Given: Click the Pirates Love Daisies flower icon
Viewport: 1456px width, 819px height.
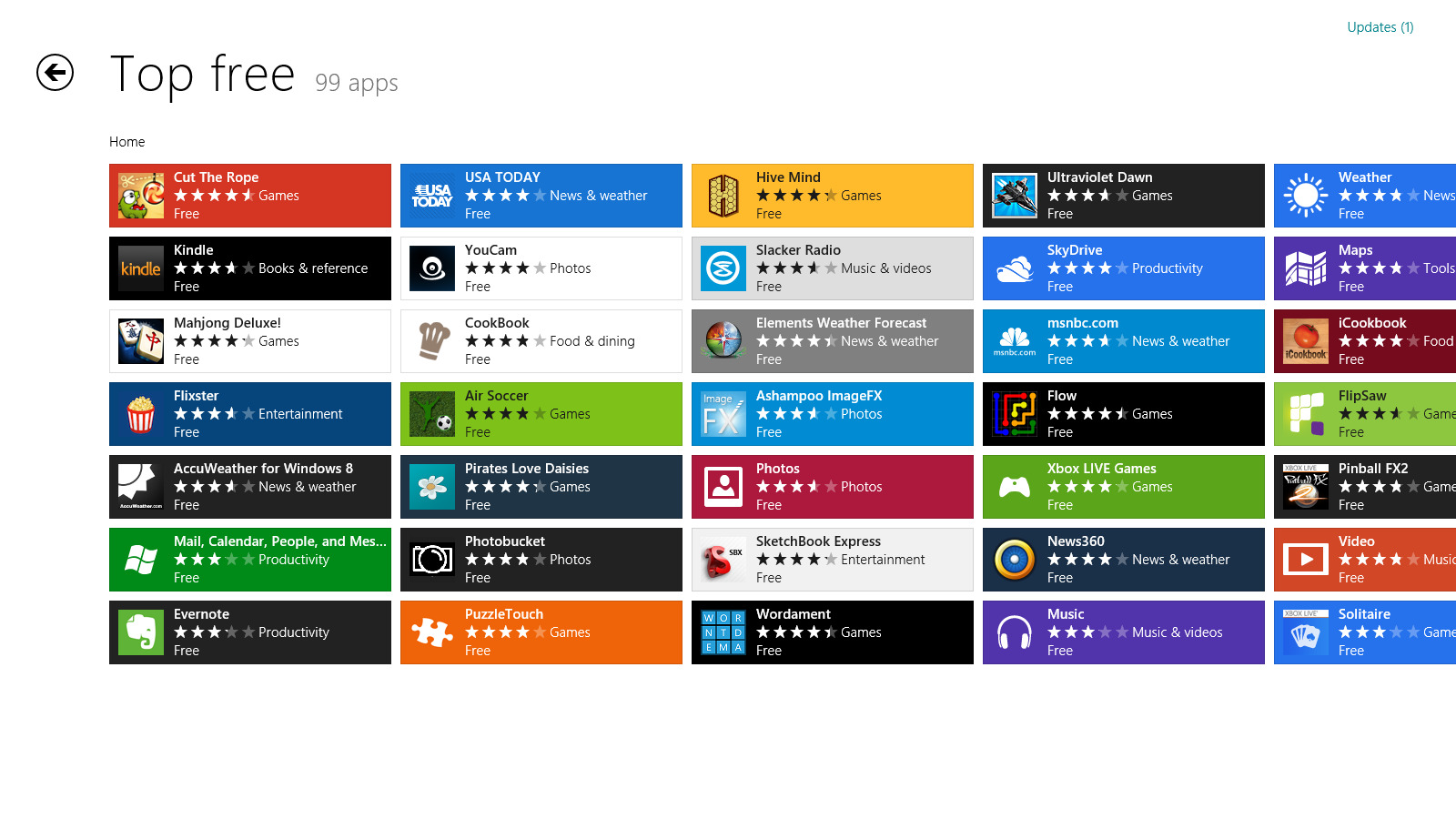Looking at the screenshot, I should tap(432, 487).
